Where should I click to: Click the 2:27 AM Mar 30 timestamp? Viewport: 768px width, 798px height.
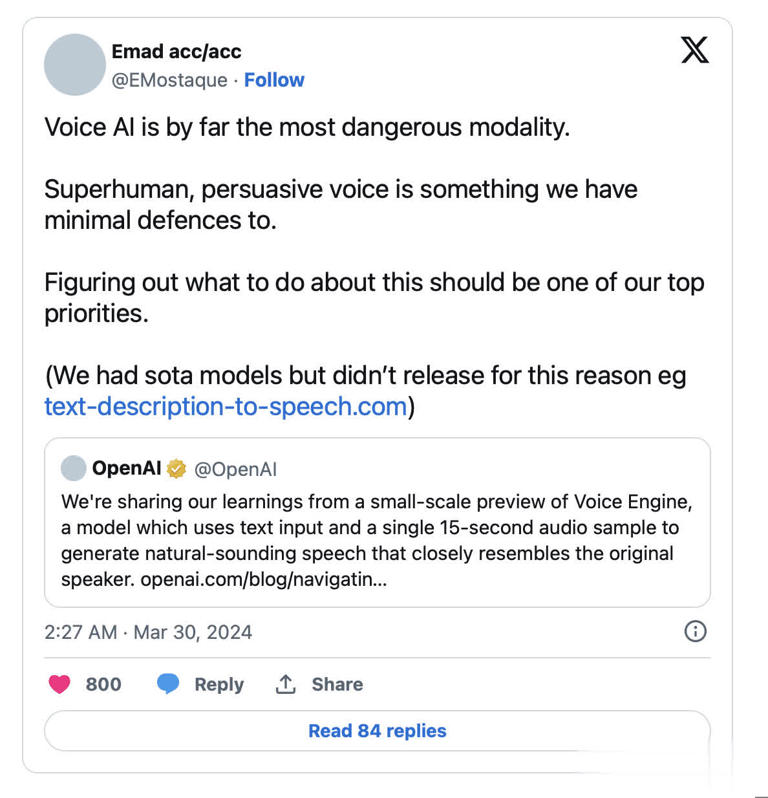coord(148,632)
